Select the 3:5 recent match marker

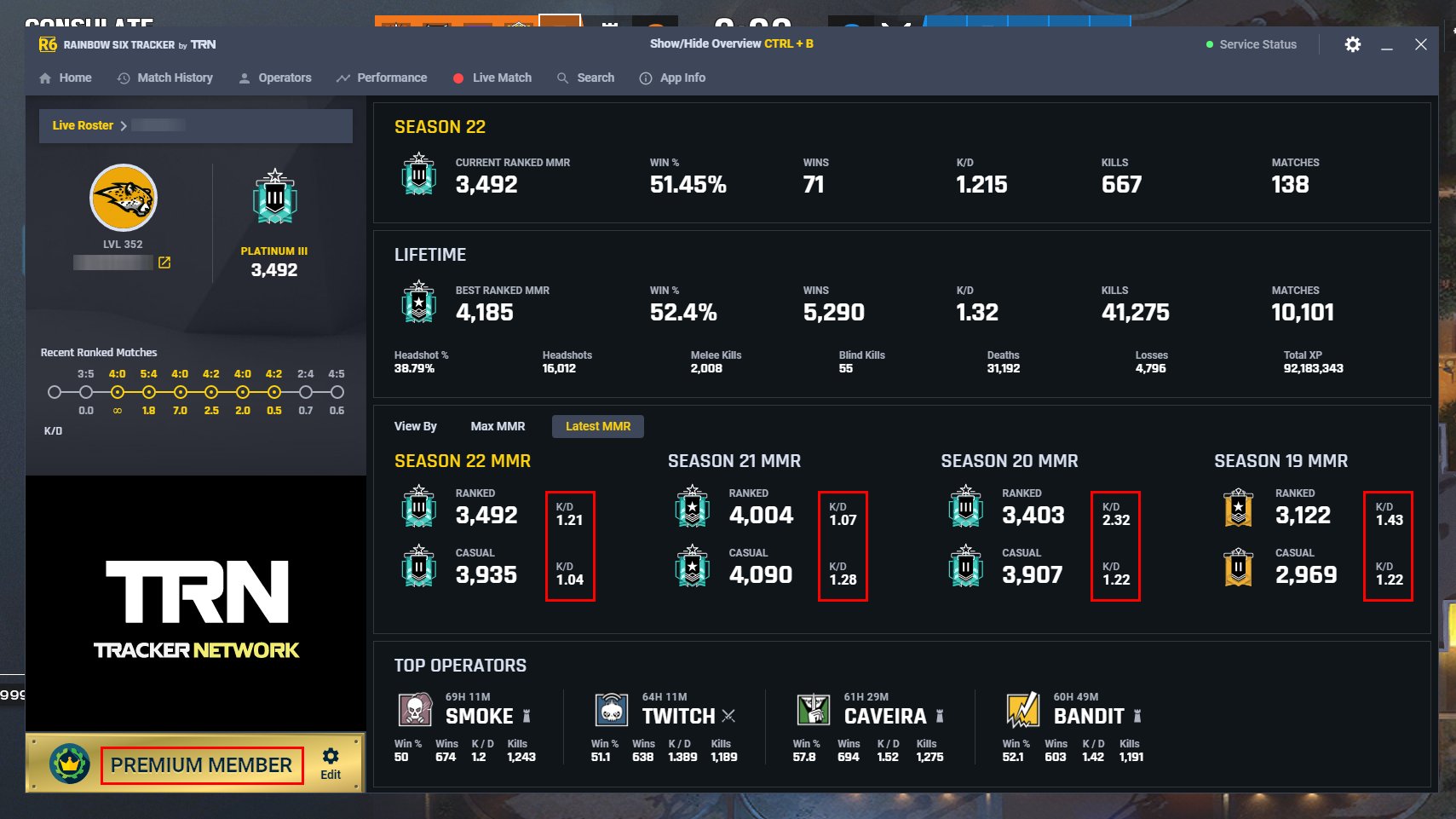86,392
